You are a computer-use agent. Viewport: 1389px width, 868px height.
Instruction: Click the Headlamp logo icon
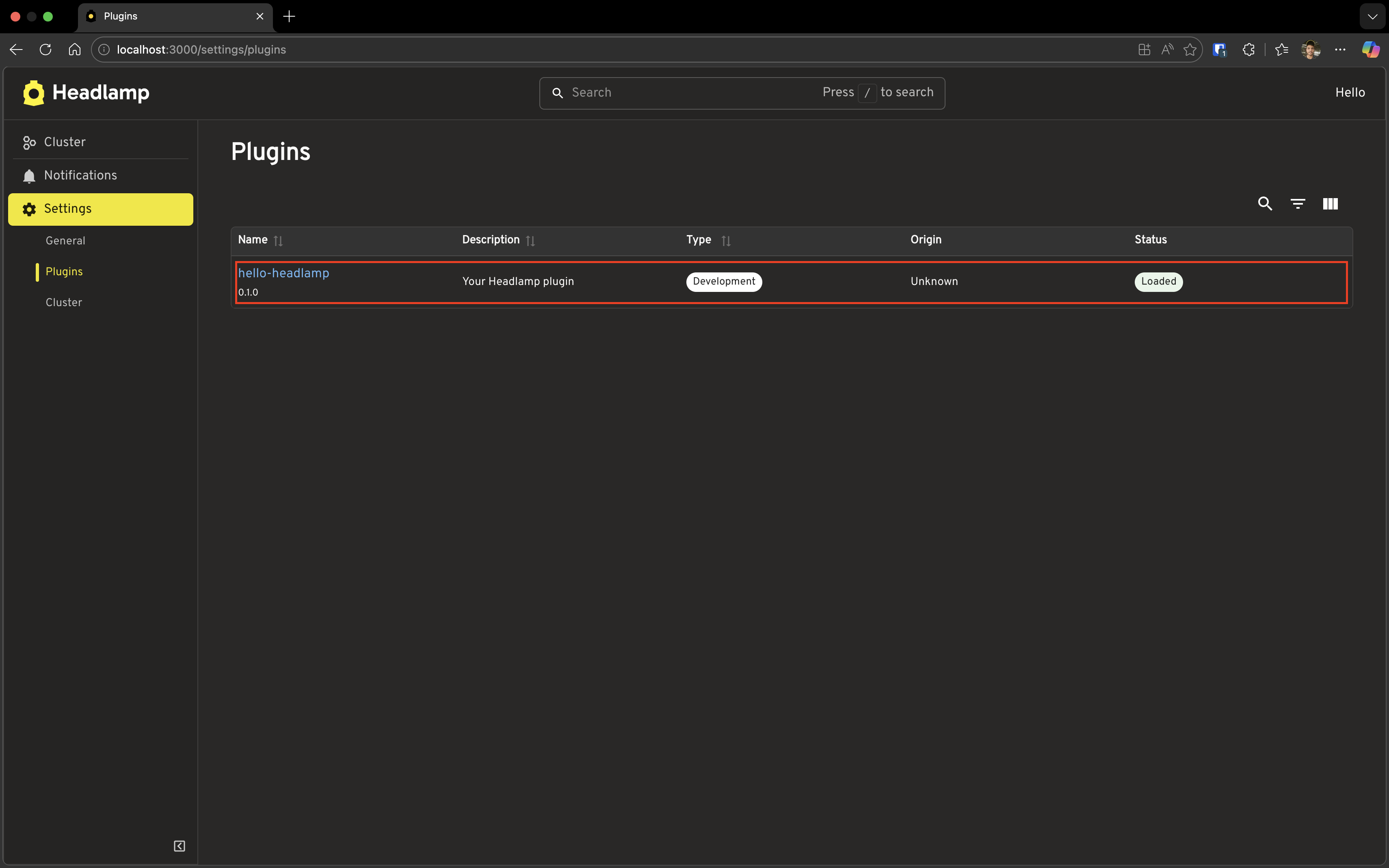click(x=33, y=93)
